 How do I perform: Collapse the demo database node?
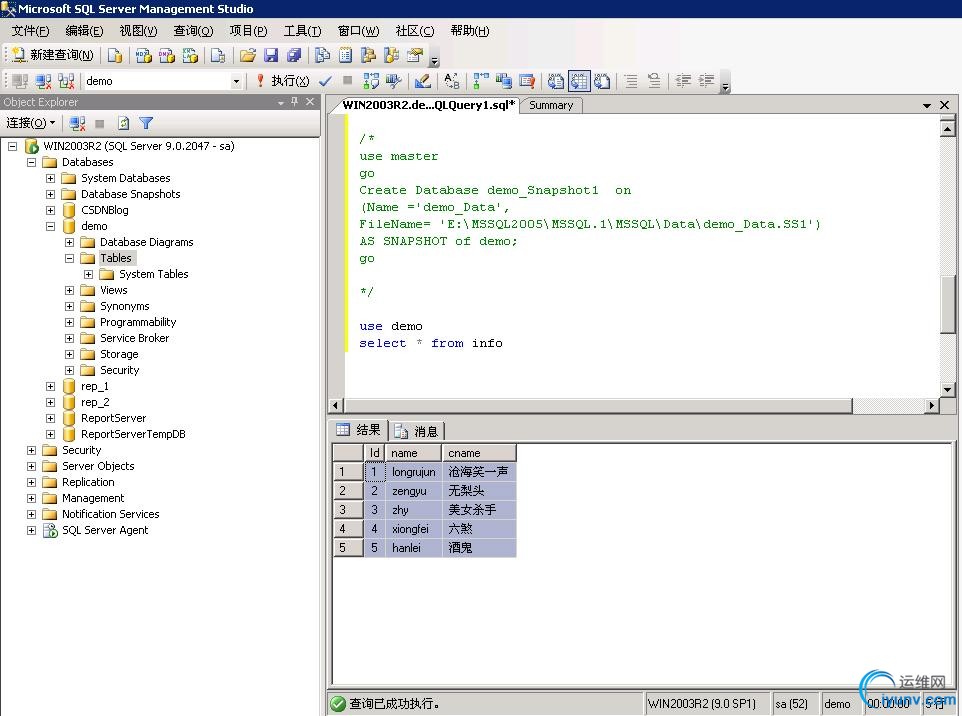pos(50,226)
